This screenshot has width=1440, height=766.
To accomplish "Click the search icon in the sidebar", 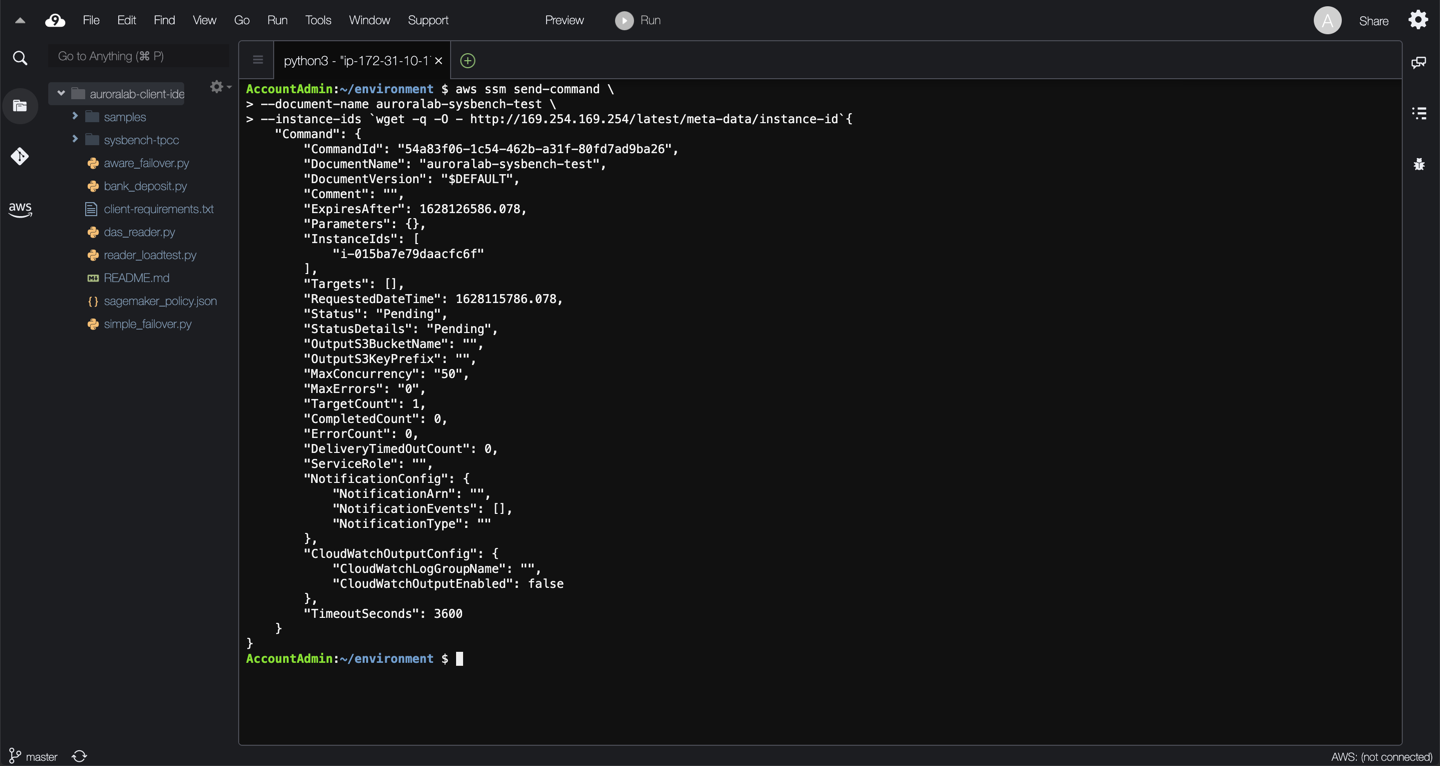I will [x=20, y=57].
